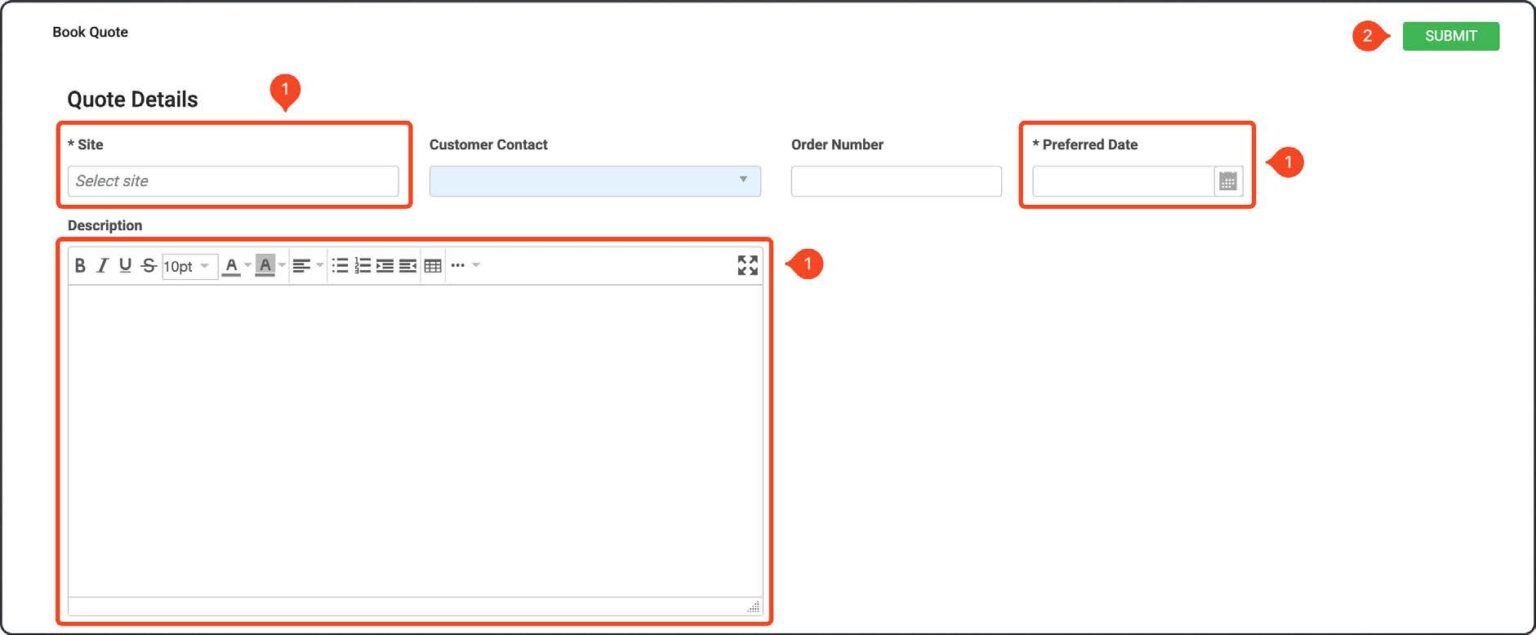
Task: Insert a bulleted list
Action: tap(340, 266)
